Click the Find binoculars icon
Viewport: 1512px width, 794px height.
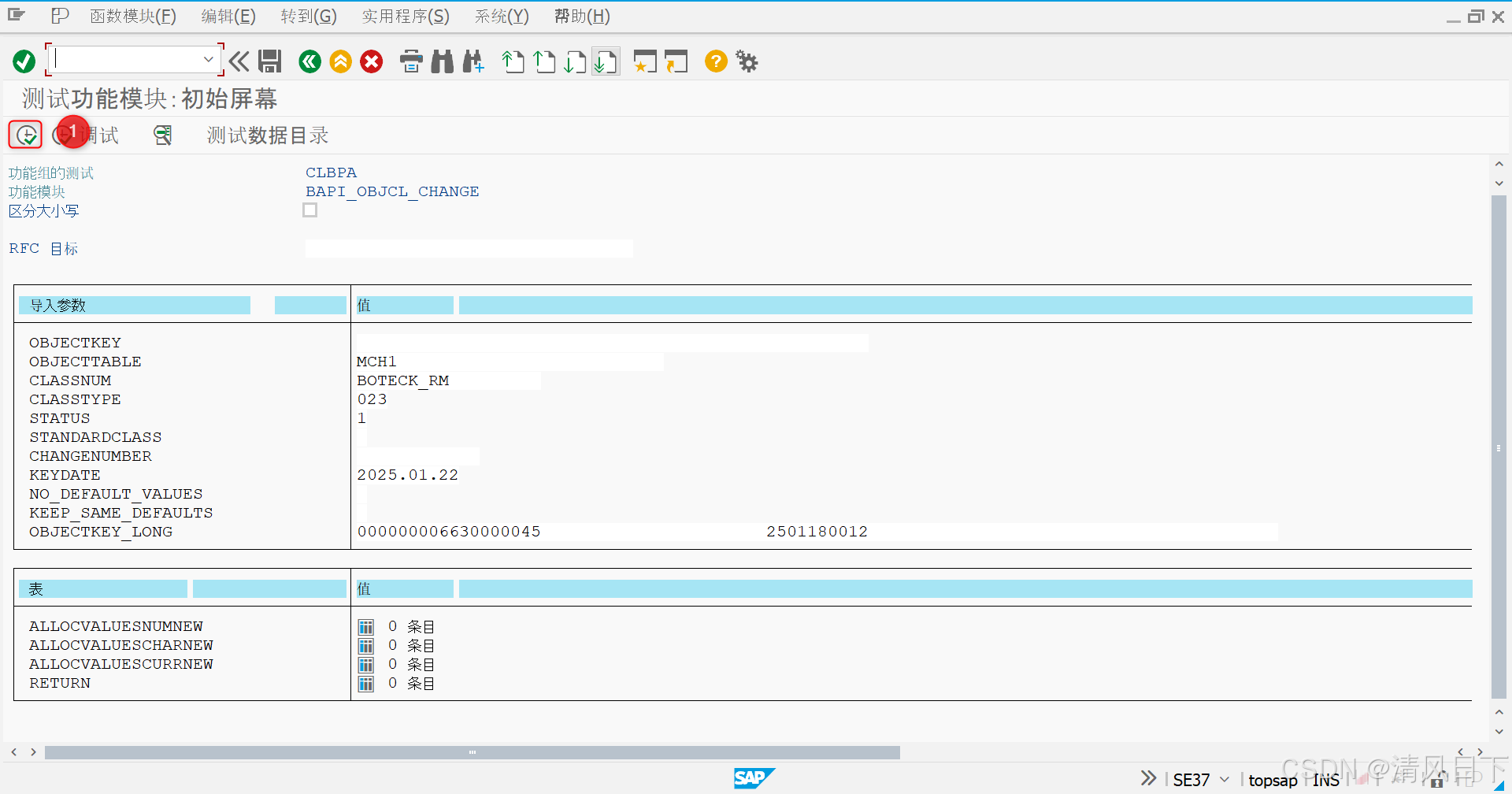[443, 61]
